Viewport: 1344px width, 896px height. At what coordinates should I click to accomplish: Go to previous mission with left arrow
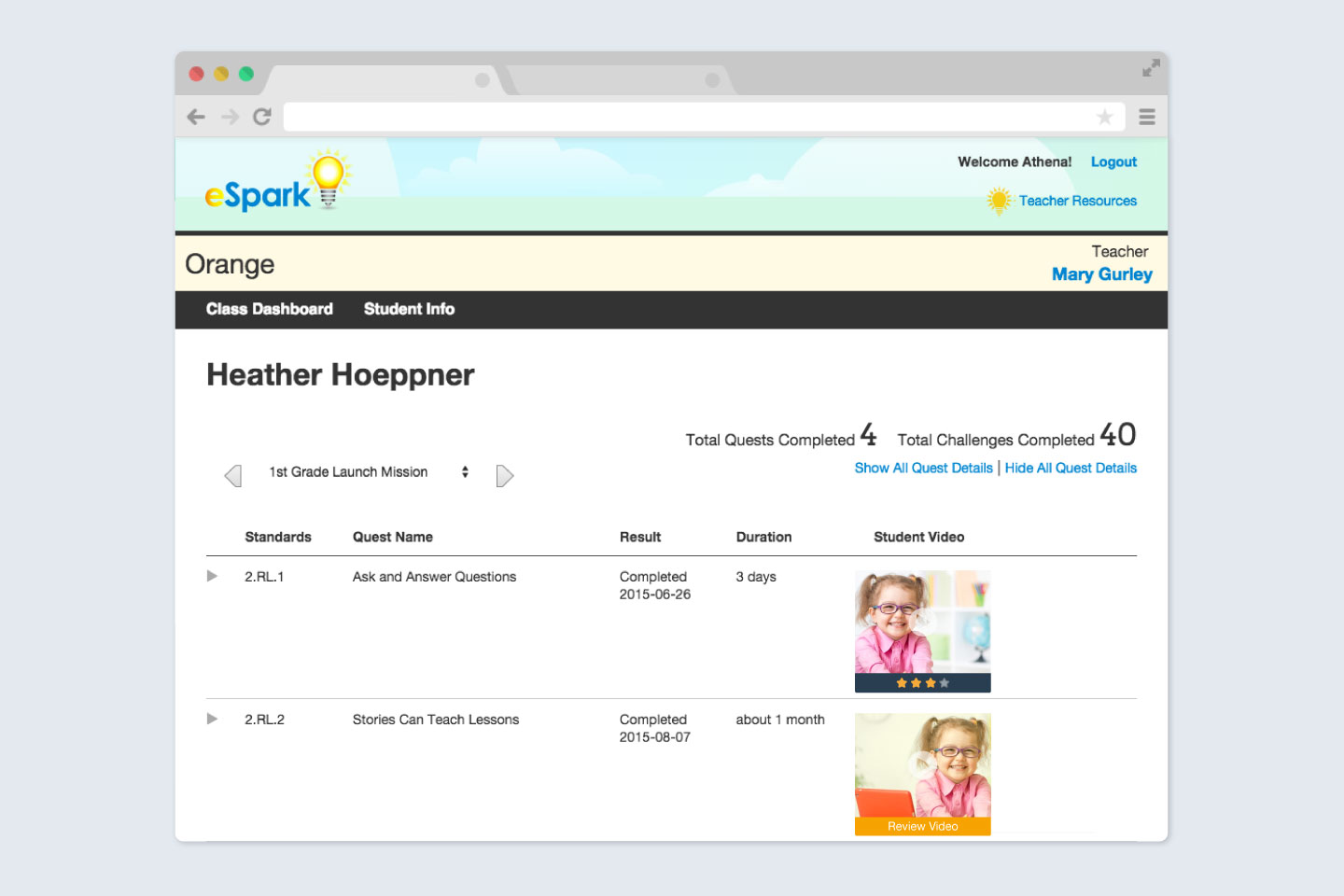[233, 475]
